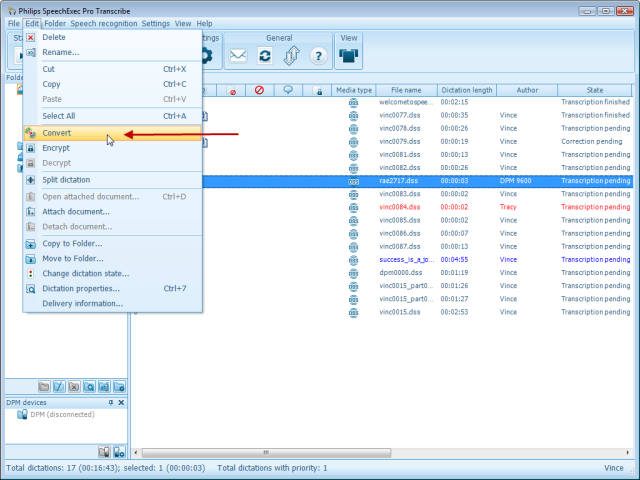Sort by Media type column
Image resolution: width=640 pixels, height=480 pixels.
pos(354,90)
